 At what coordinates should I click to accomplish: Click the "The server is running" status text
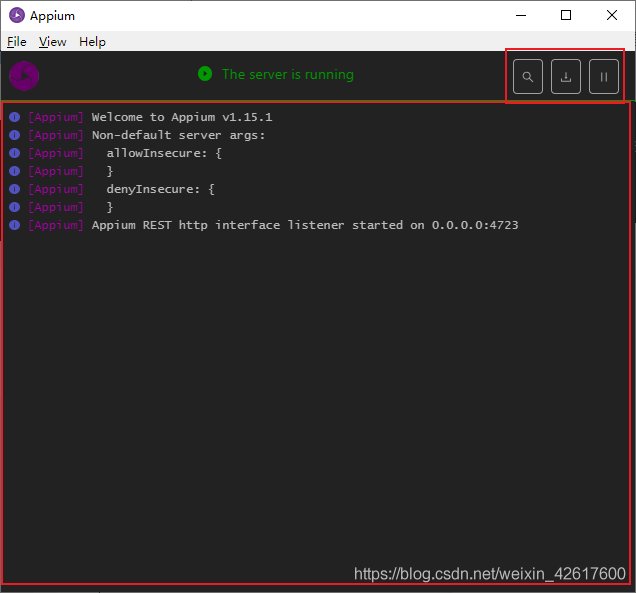coord(287,74)
